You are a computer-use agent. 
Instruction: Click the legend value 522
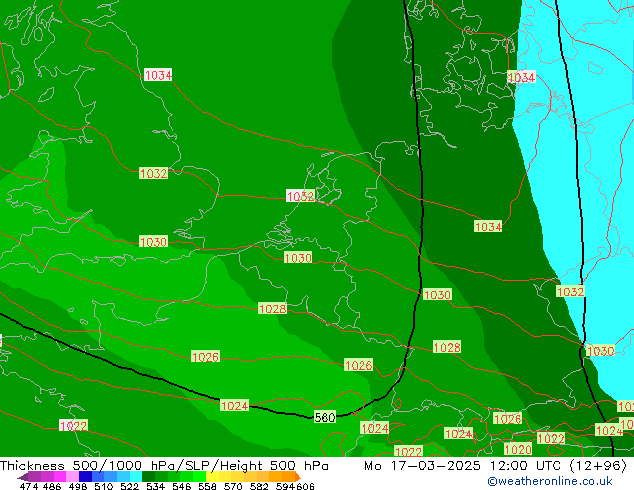click(x=129, y=486)
